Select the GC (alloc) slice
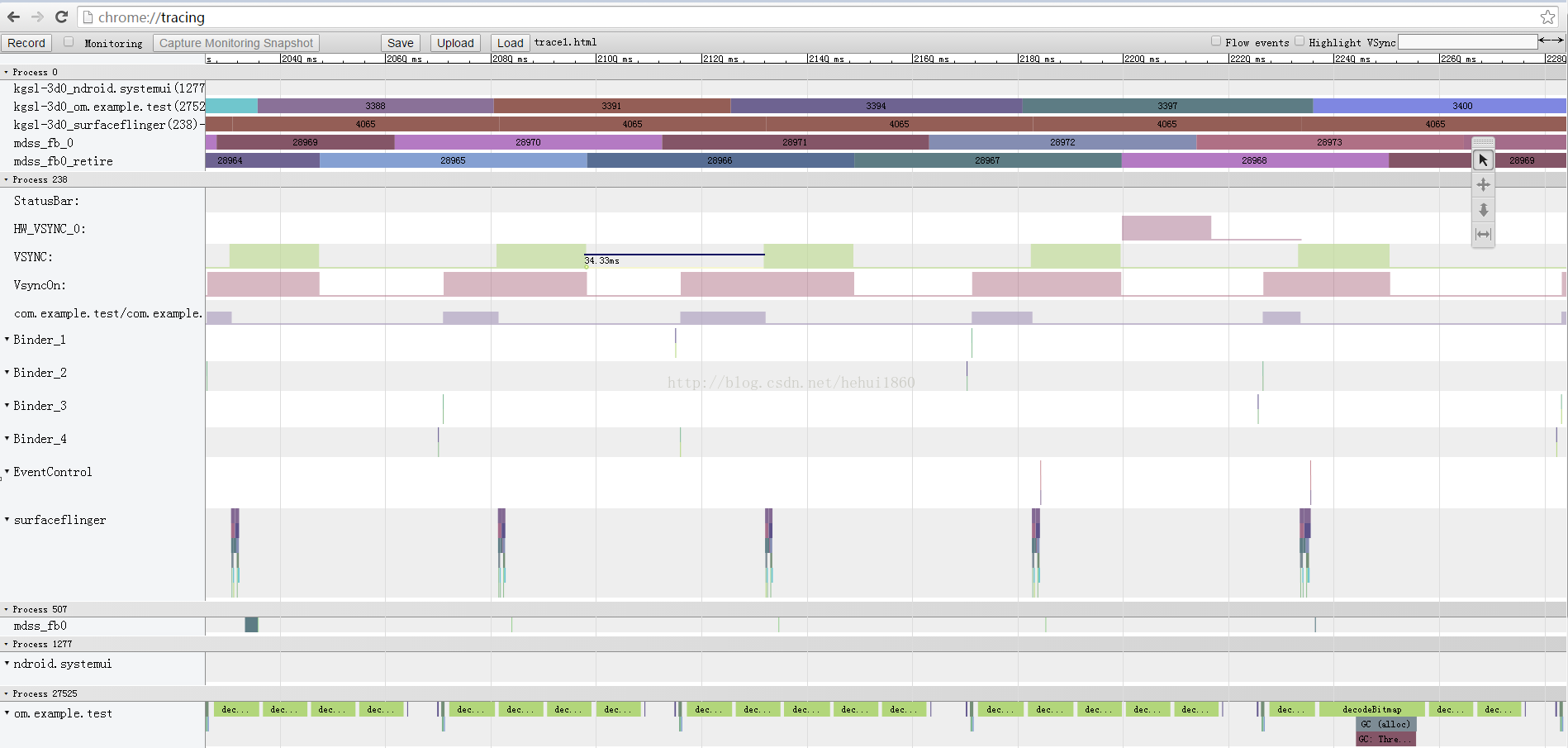Screen dimensions: 1568x748 tap(1385, 724)
